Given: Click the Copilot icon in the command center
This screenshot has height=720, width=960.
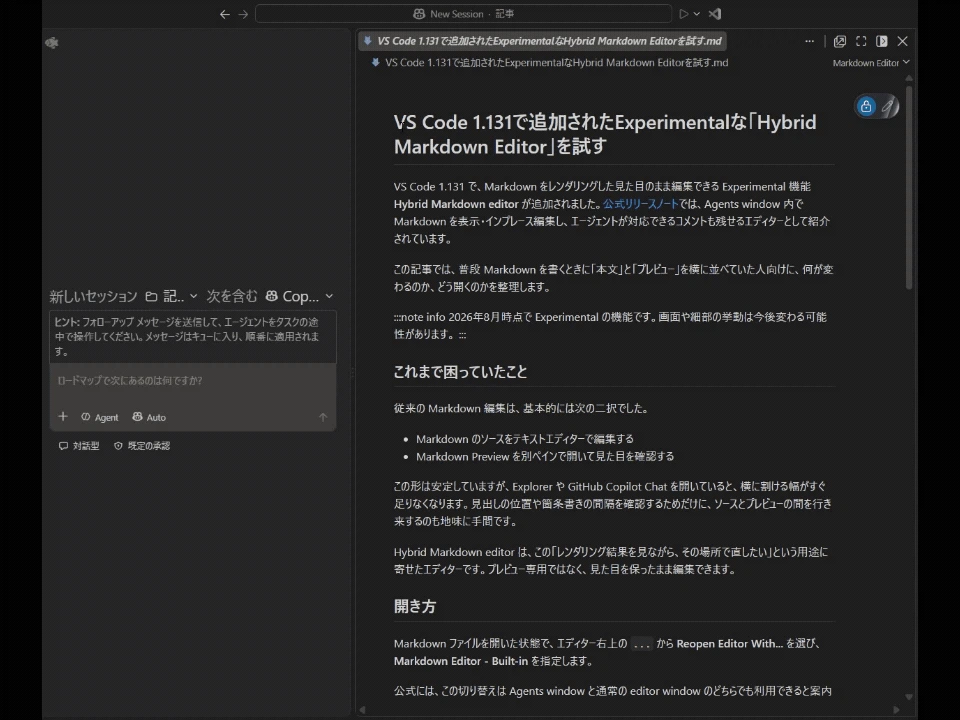Looking at the screenshot, I should (419, 13).
